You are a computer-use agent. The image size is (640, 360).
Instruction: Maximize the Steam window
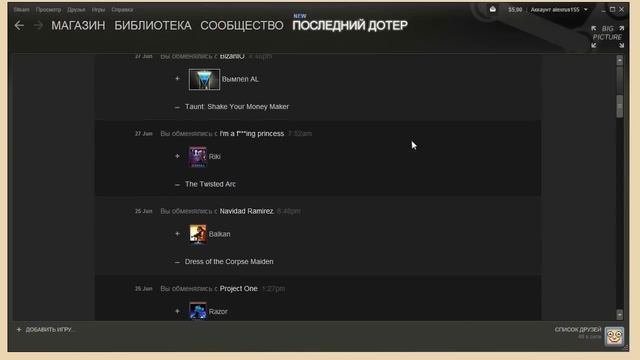[x=612, y=9]
